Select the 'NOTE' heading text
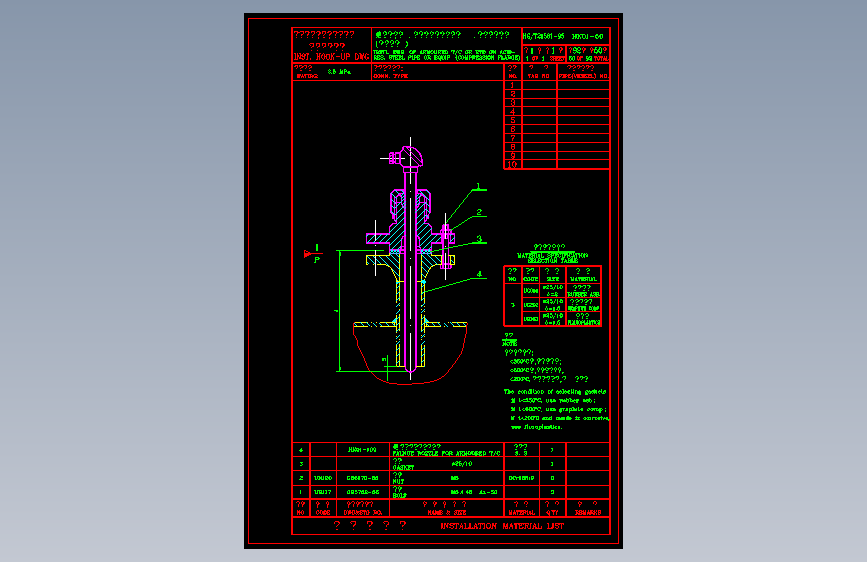Viewport: 867px width, 562px height. coord(510,344)
